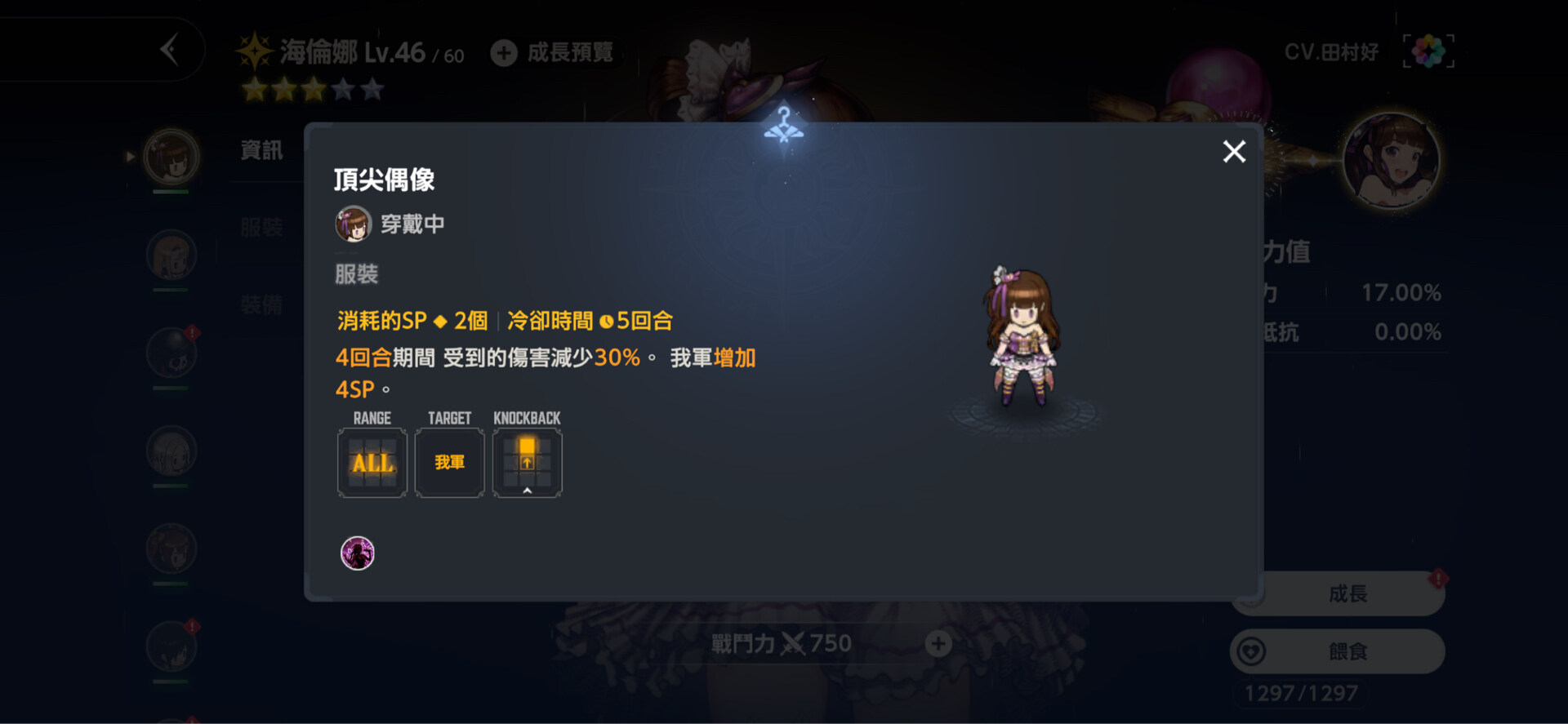
Task: Tap the back arrow icon
Action: click(x=169, y=50)
